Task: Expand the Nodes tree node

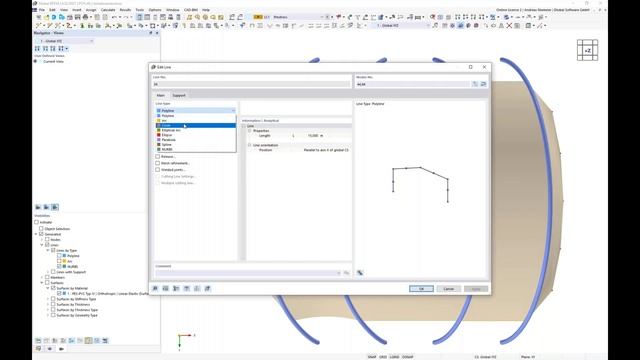Action: click(42, 240)
